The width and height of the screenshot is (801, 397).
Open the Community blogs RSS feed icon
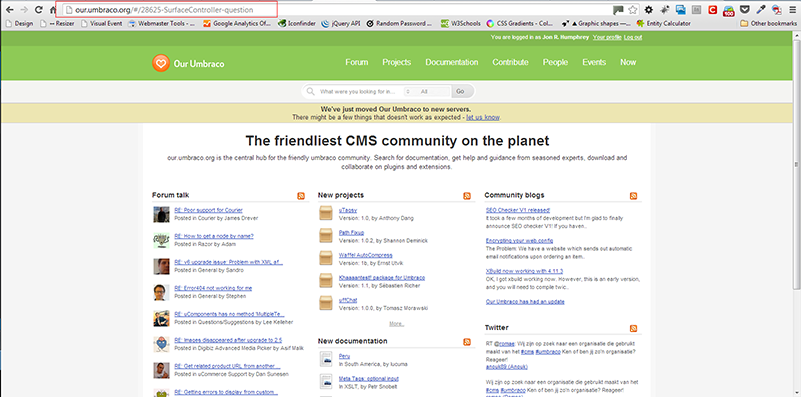click(633, 196)
